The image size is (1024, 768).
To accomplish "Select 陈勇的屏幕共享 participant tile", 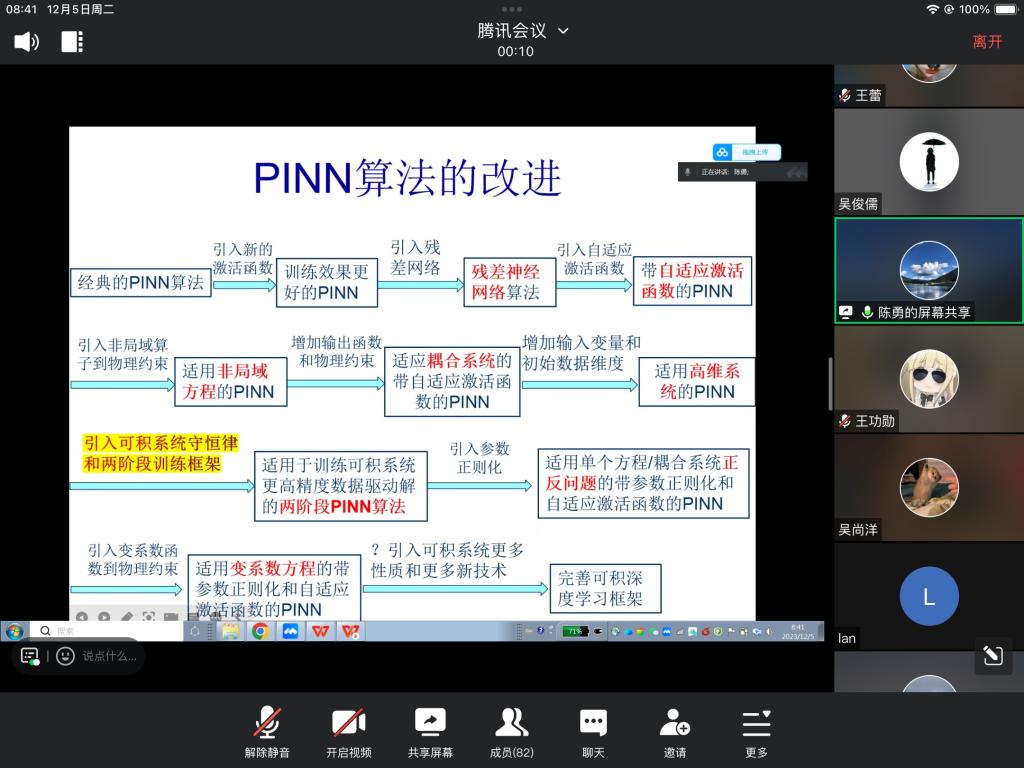I will [928, 270].
